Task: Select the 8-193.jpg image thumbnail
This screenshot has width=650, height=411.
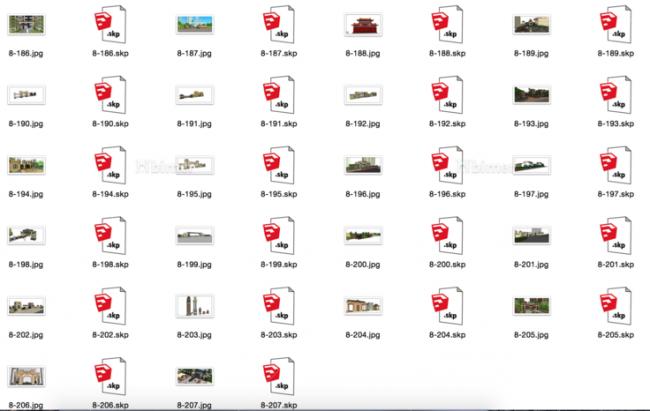Action: 527,95
